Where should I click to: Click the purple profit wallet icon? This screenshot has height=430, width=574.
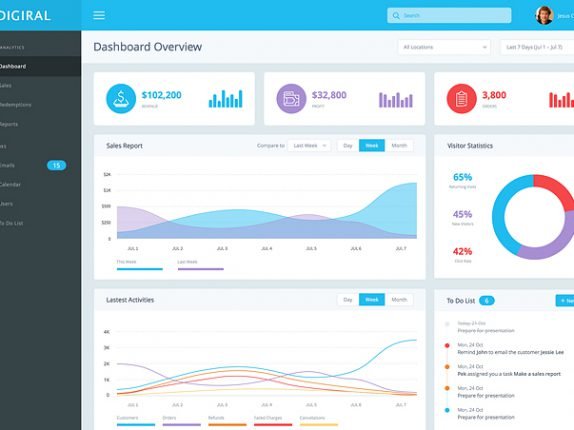(x=291, y=98)
